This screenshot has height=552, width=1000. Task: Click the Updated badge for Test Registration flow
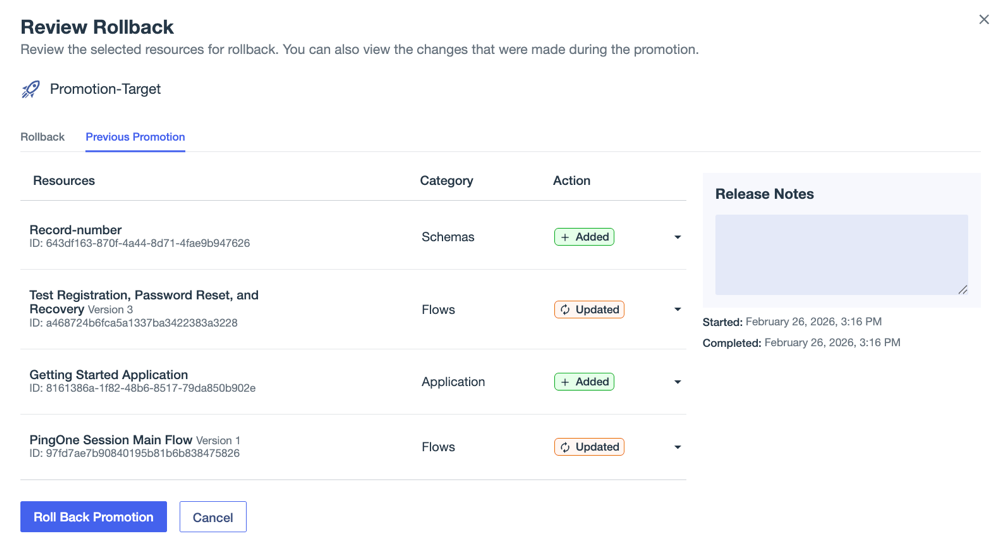point(589,310)
